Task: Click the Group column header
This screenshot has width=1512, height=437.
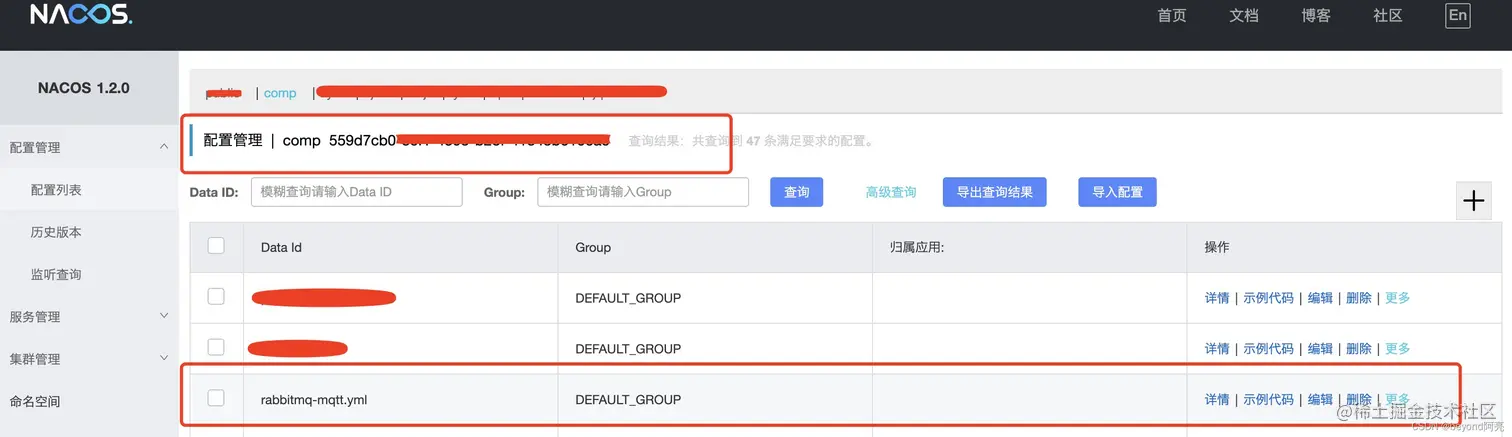Action: tap(593, 247)
